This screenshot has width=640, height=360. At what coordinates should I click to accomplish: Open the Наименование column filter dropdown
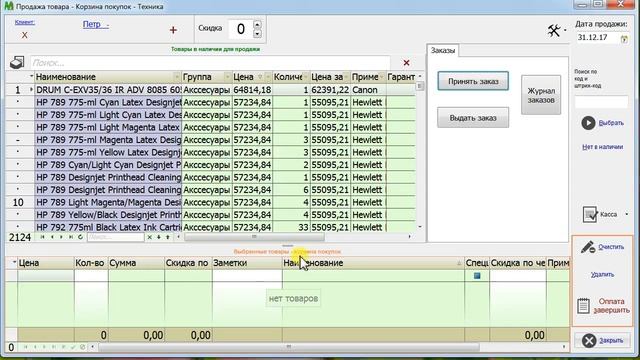[177, 77]
